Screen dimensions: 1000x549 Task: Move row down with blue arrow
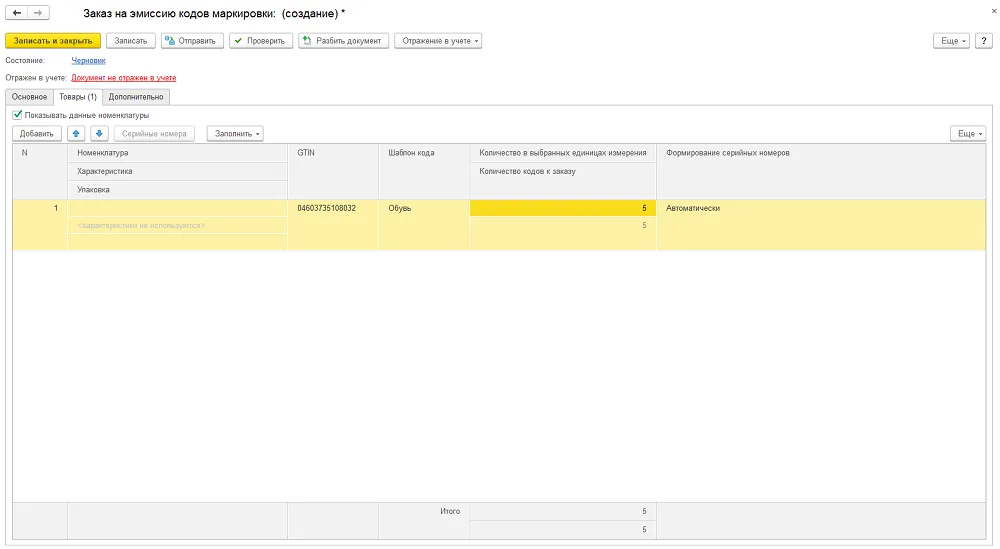pos(99,133)
